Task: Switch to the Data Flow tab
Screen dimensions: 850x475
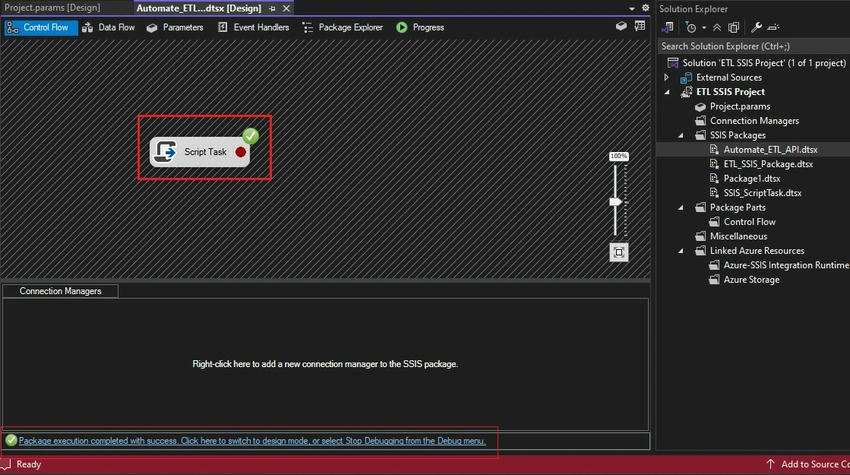Action: point(108,27)
